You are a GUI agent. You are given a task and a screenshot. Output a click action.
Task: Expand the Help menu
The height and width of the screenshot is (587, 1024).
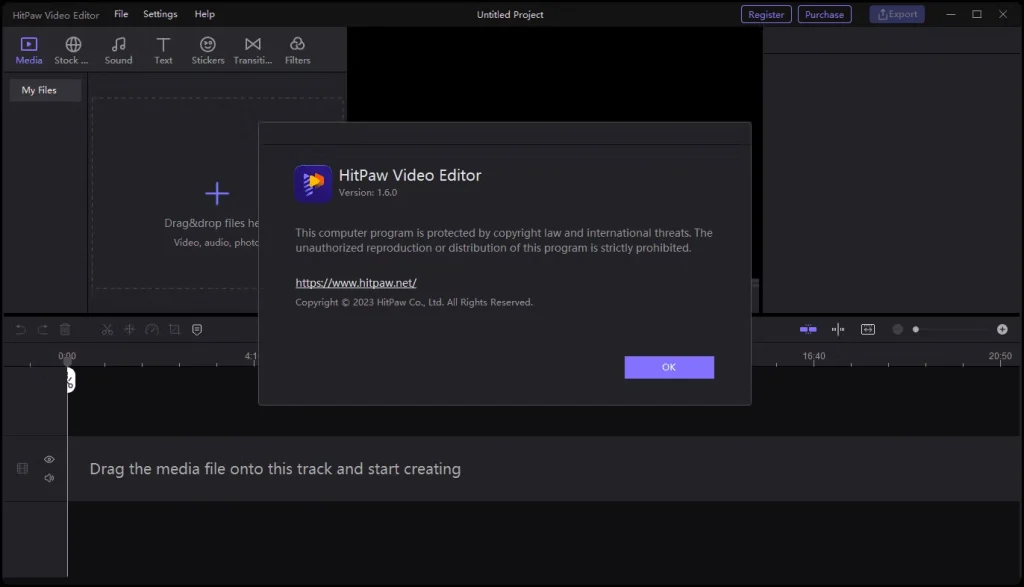pos(204,14)
